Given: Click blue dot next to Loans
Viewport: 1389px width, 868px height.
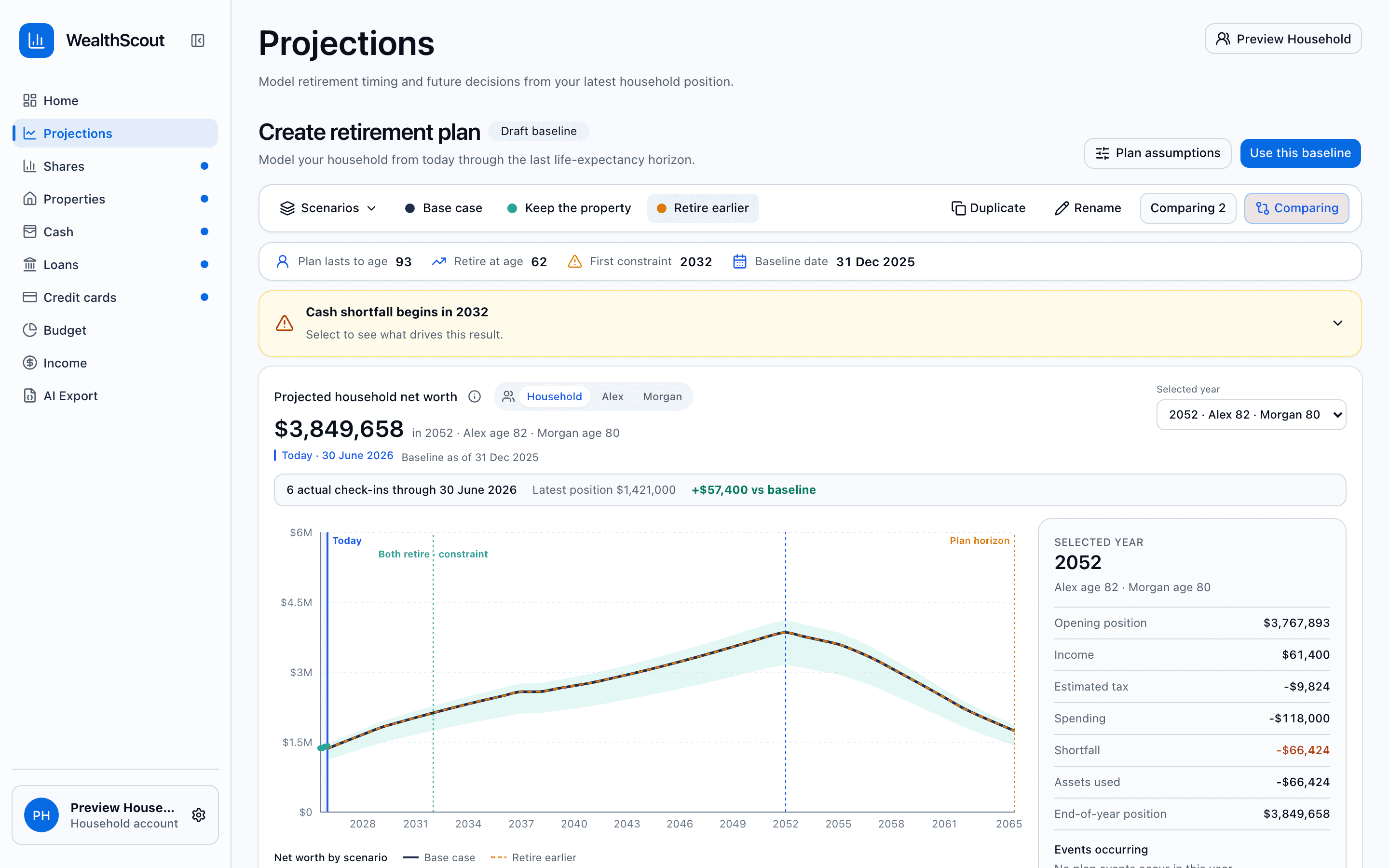Looking at the screenshot, I should 204,264.
